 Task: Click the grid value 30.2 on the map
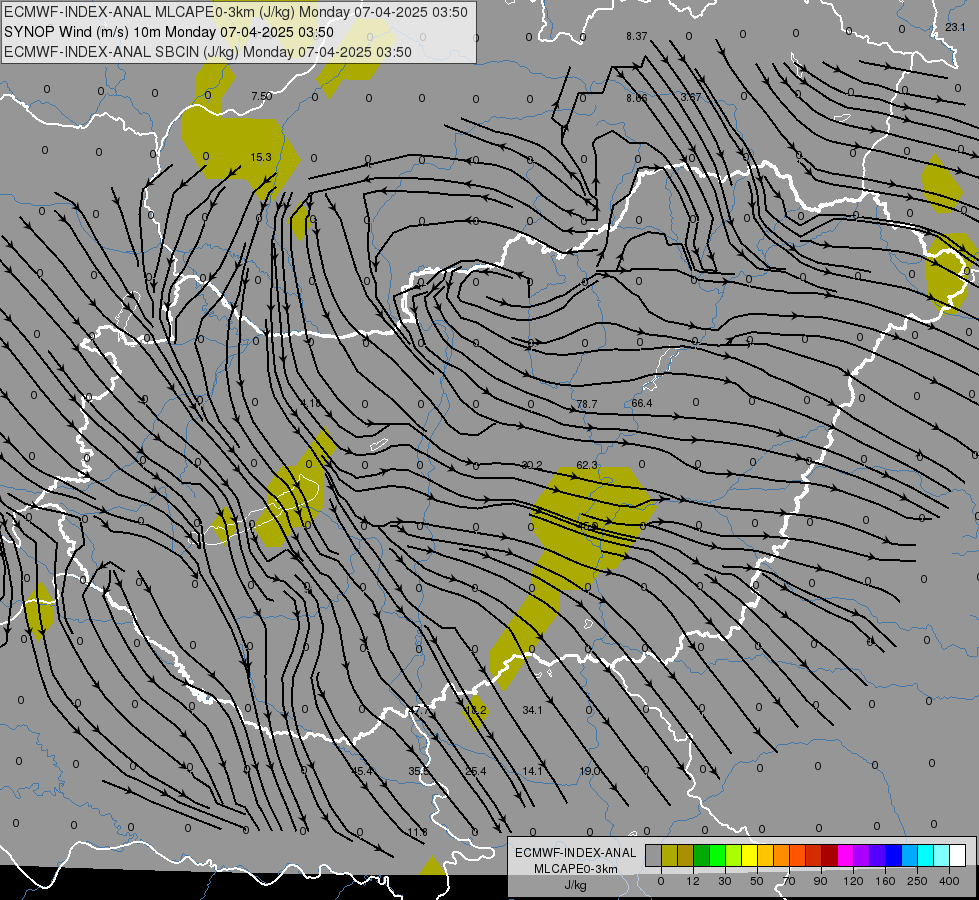(532, 465)
